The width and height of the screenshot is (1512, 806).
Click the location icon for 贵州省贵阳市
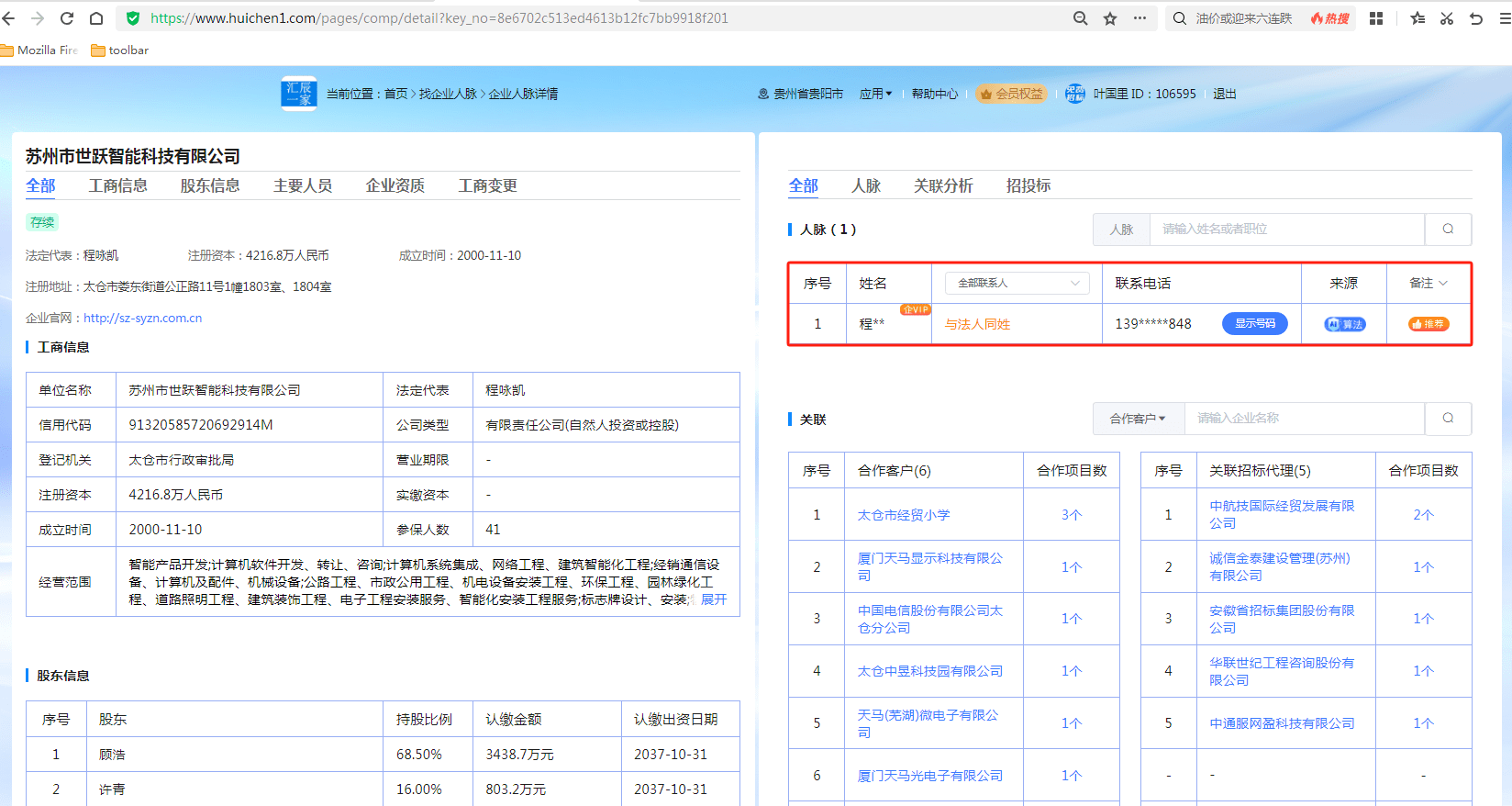(x=762, y=94)
